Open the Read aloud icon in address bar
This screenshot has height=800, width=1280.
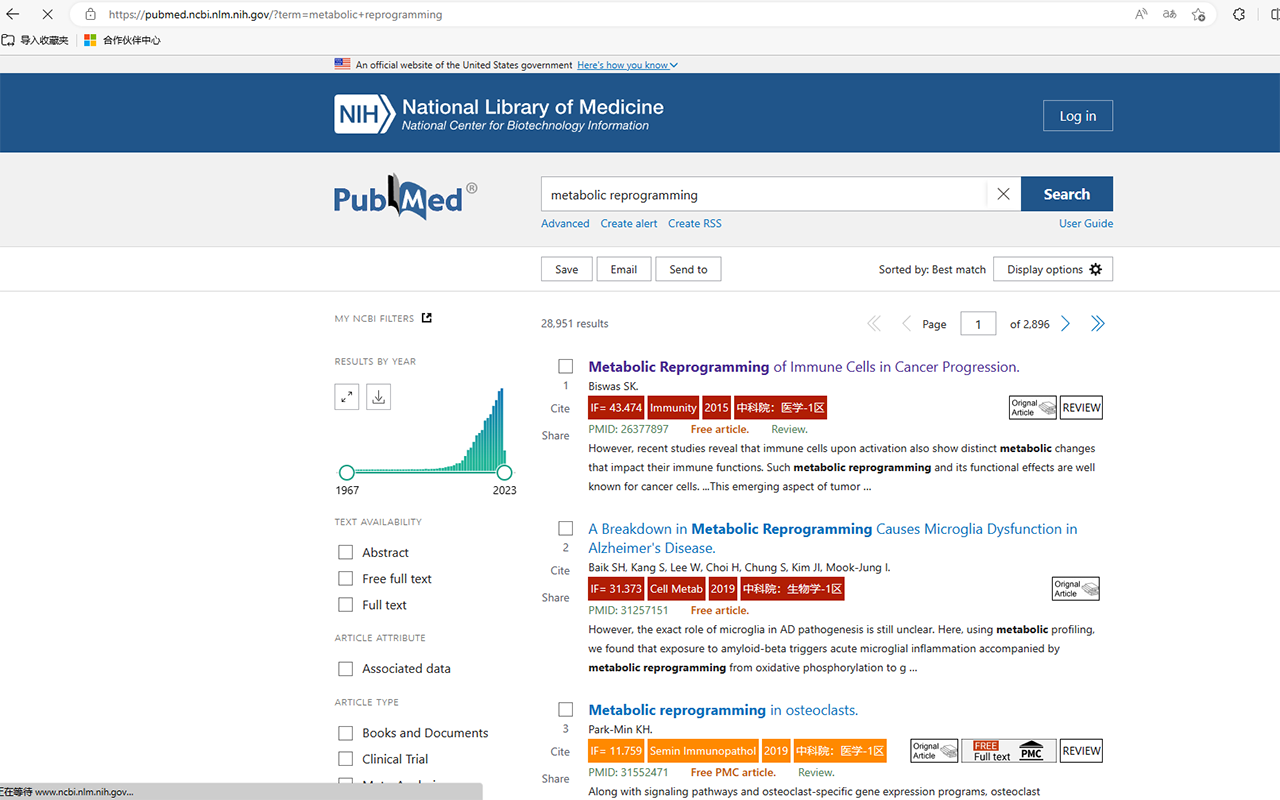pyautogui.click(x=1141, y=14)
